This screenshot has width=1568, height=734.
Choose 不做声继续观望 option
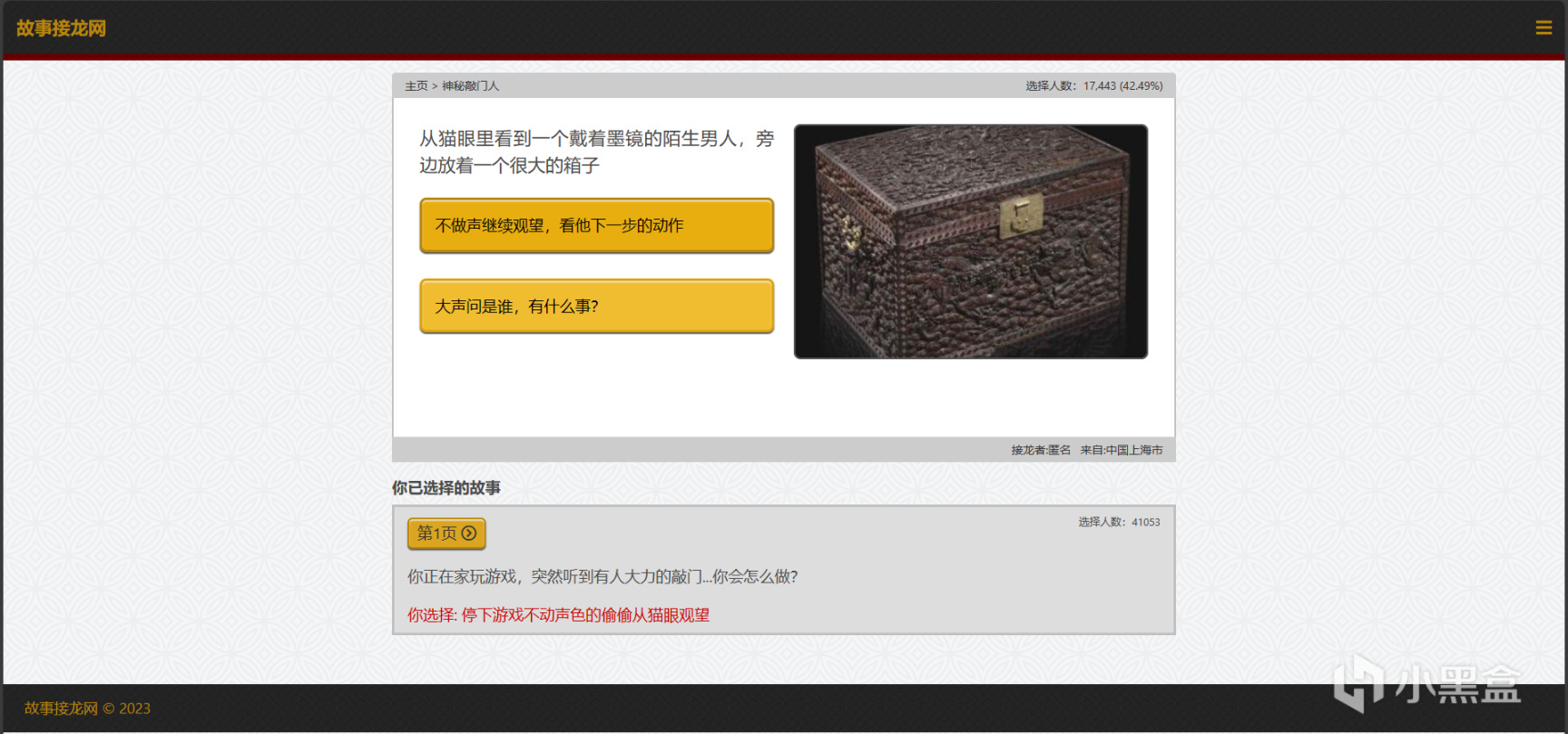596,226
